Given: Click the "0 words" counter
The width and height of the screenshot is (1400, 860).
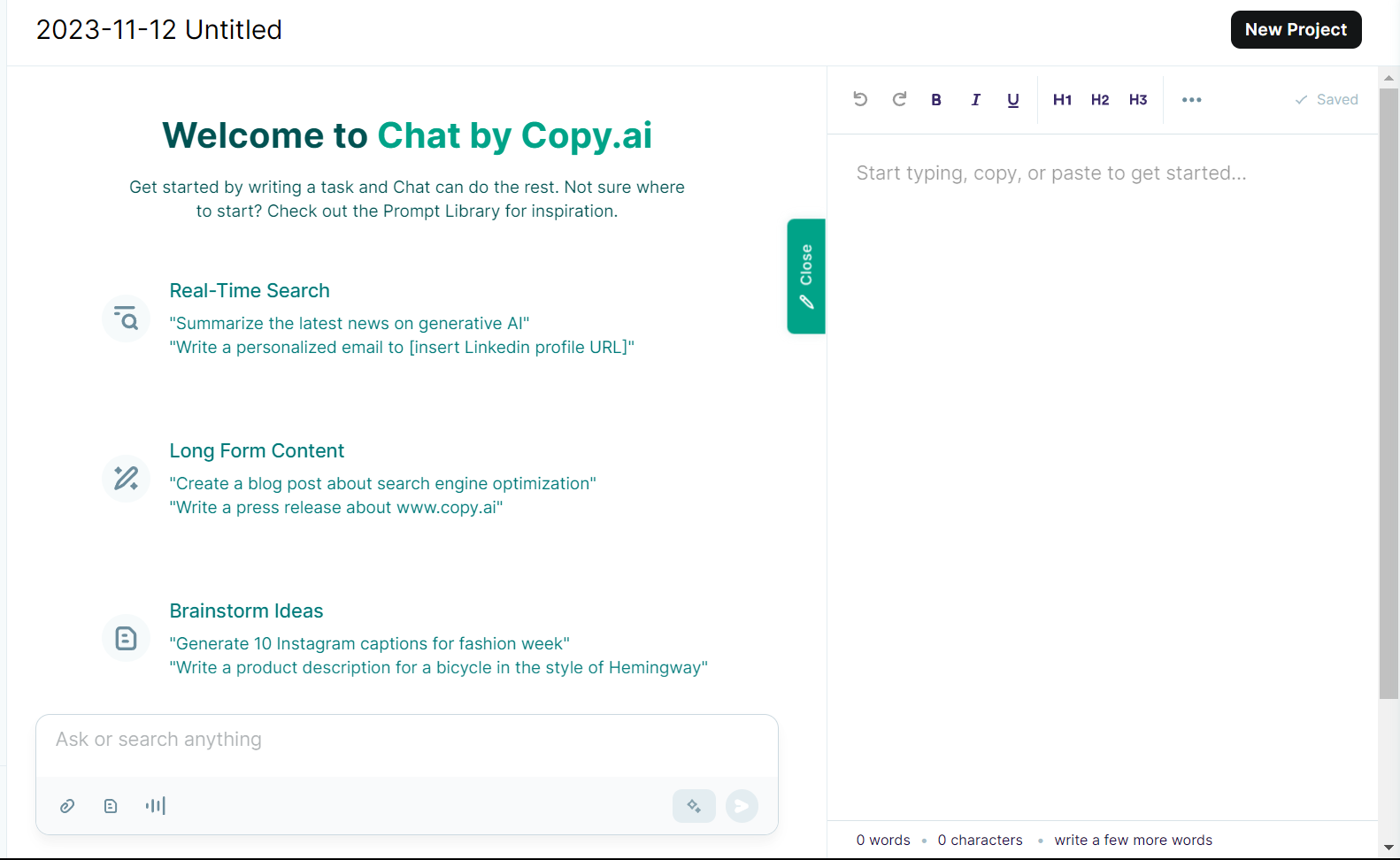Looking at the screenshot, I should tap(883, 841).
